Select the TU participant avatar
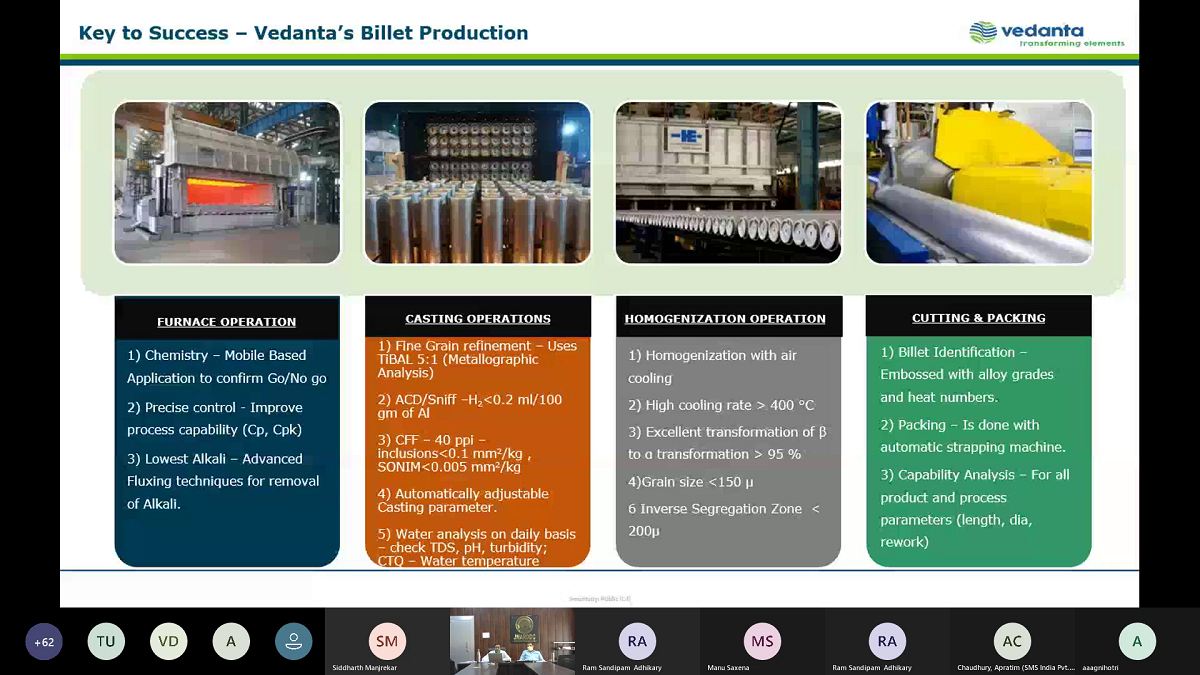 (106, 642)
